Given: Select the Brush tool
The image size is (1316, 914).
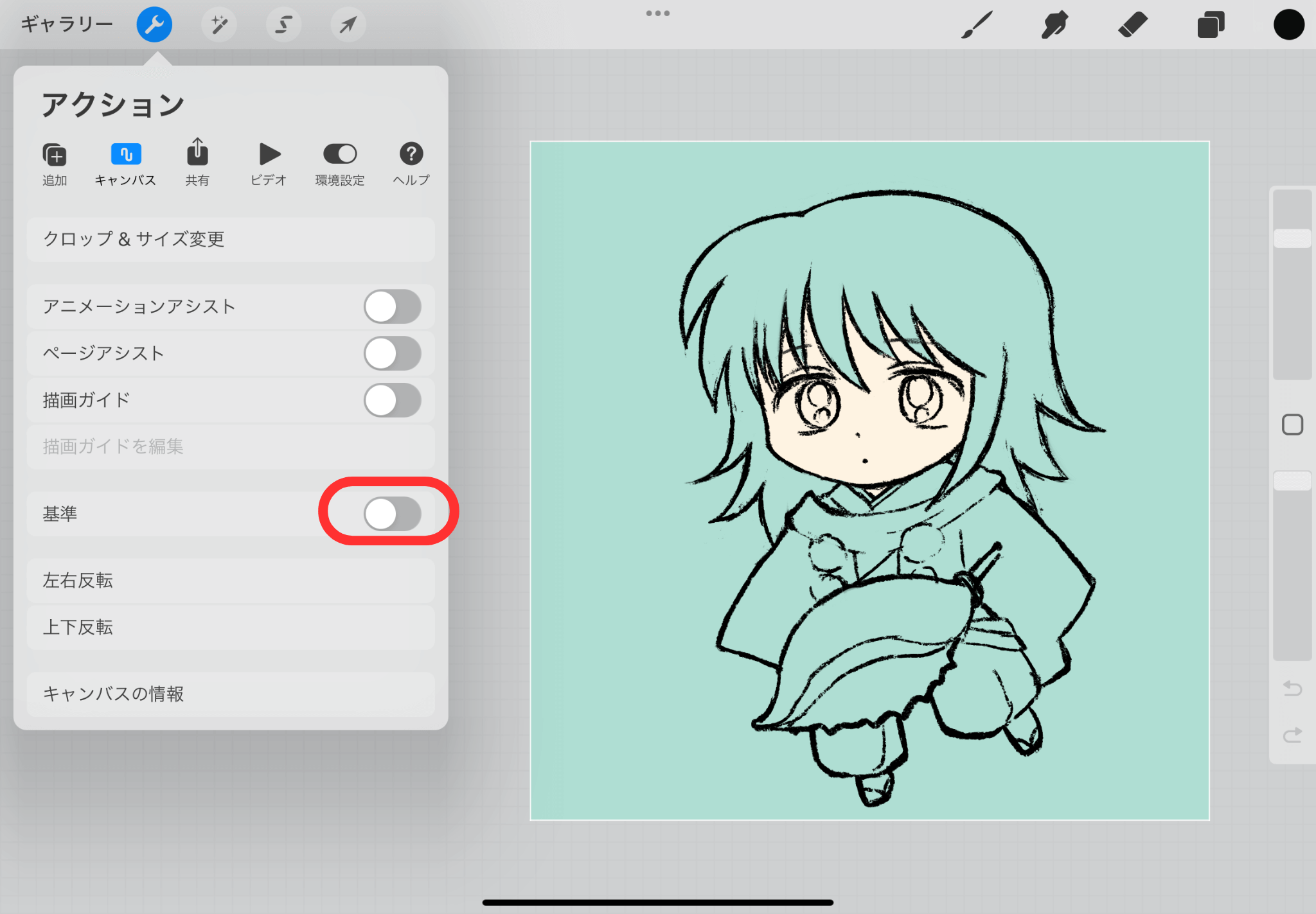Looking at the screenshot, I should coord(977,25).
